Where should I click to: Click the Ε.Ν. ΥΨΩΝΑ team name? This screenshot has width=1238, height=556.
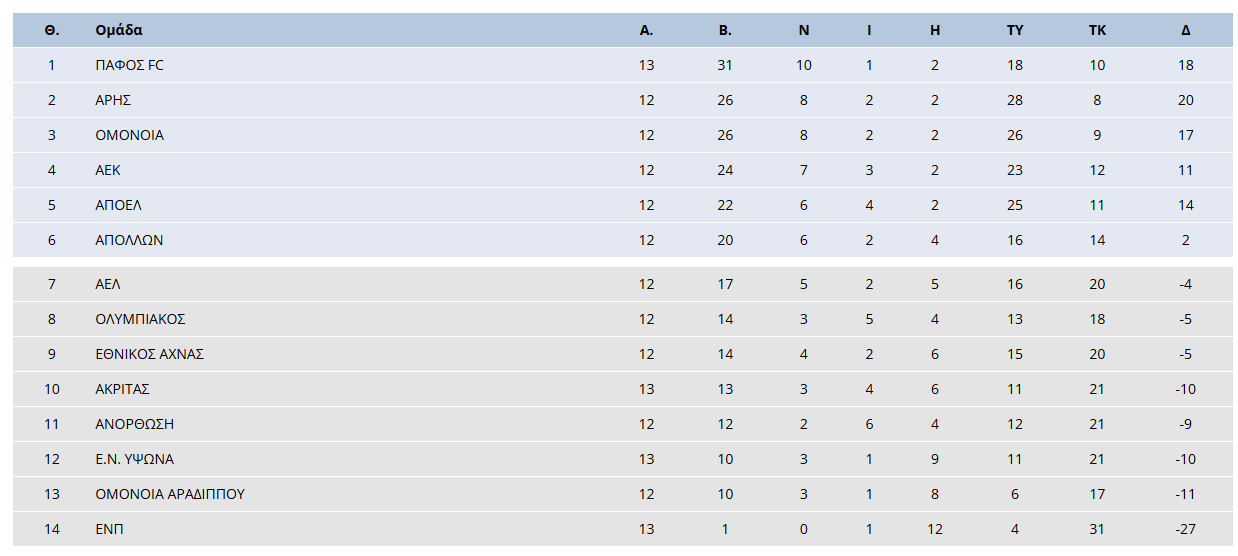[134, 459]
